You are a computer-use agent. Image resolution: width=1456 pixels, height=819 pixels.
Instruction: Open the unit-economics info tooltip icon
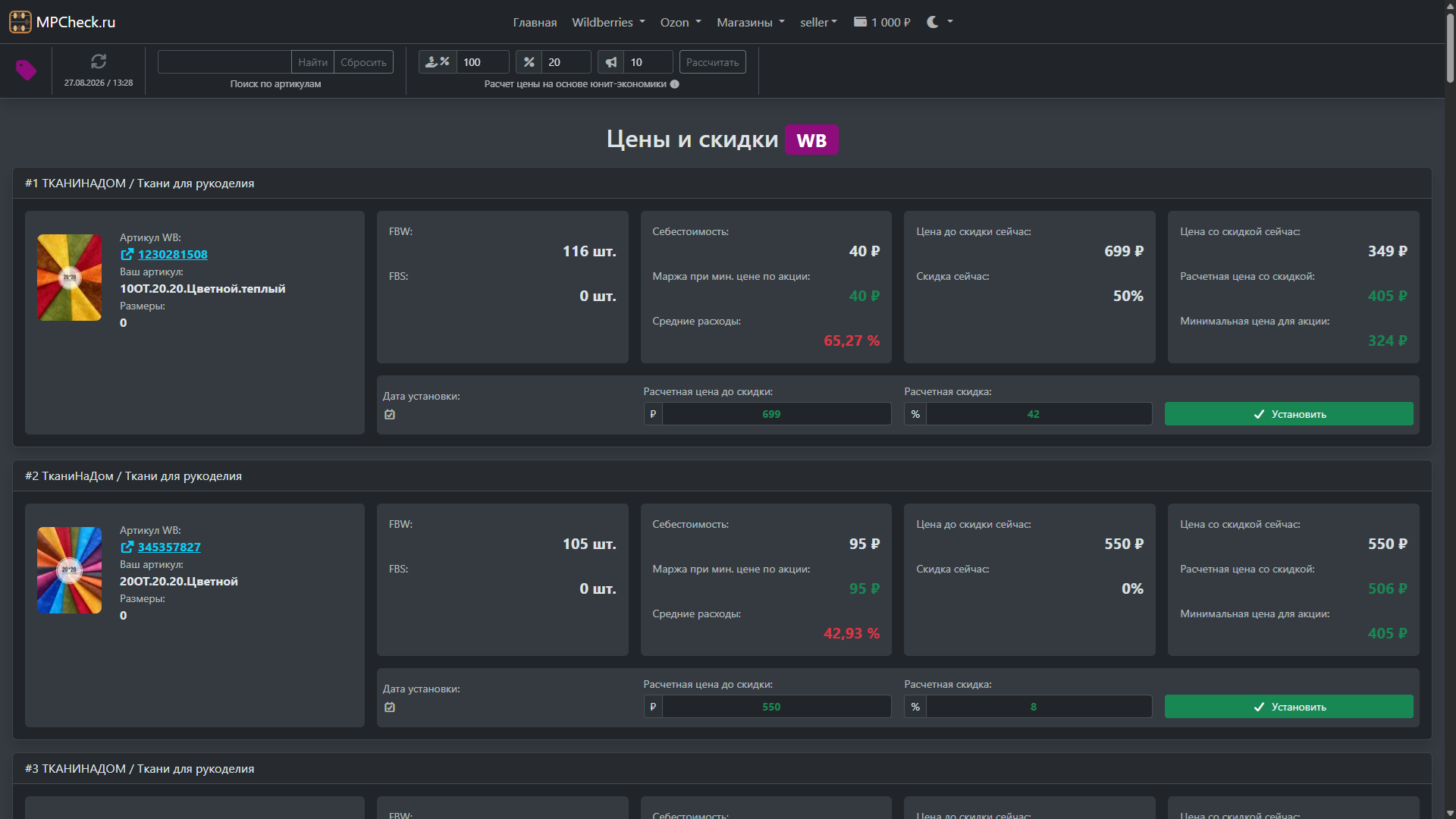675,84
